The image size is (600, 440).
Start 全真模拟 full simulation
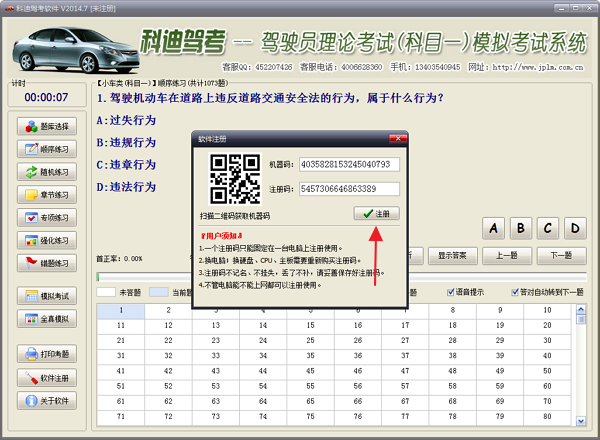tap(47, 319)
